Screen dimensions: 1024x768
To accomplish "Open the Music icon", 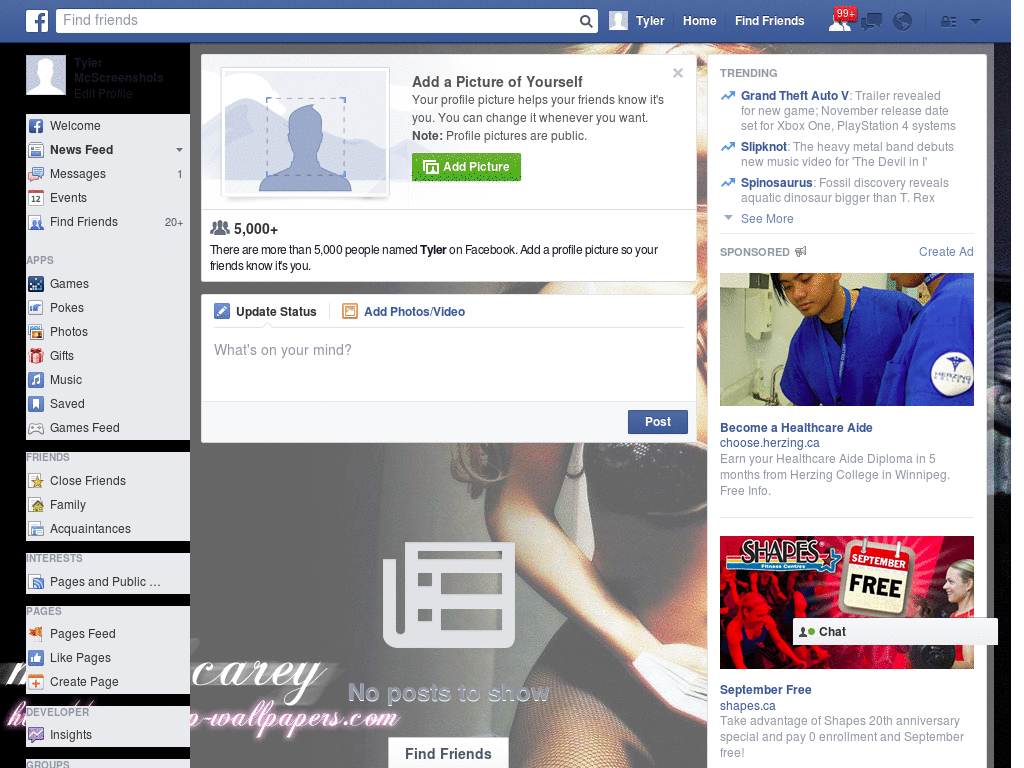I will 36,380.
